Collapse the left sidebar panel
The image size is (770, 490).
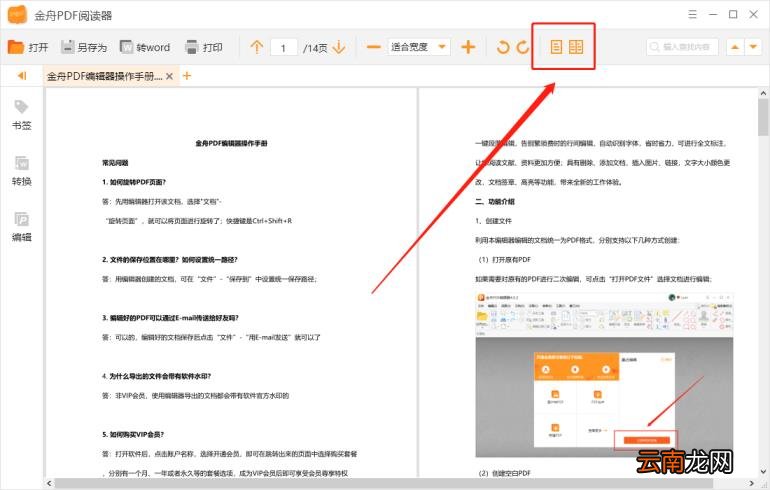click(22, 76)
